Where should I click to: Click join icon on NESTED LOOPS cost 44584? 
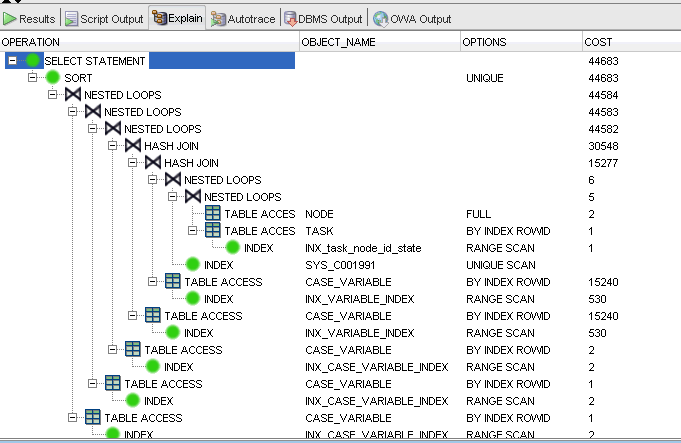(x=73, y=95)
